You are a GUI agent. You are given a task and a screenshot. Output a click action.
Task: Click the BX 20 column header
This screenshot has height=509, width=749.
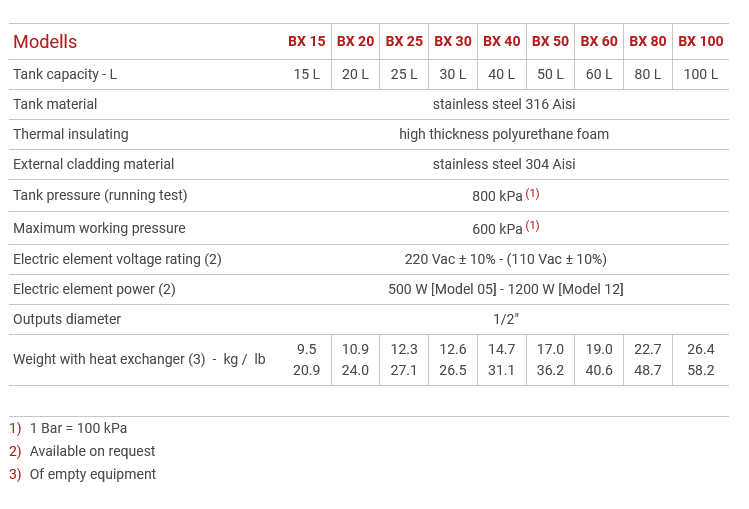355,41
